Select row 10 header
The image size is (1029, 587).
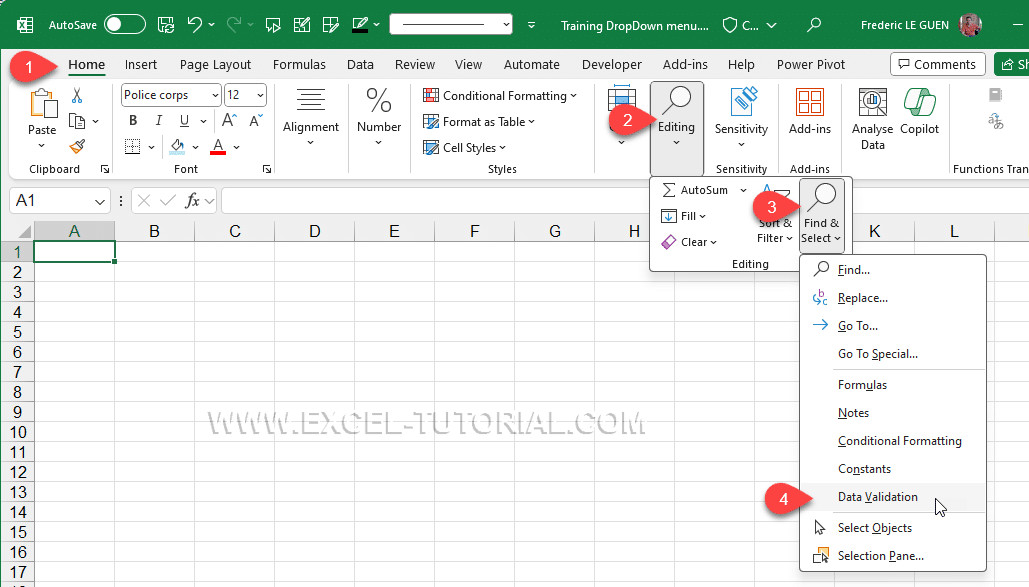pos(18,433)
